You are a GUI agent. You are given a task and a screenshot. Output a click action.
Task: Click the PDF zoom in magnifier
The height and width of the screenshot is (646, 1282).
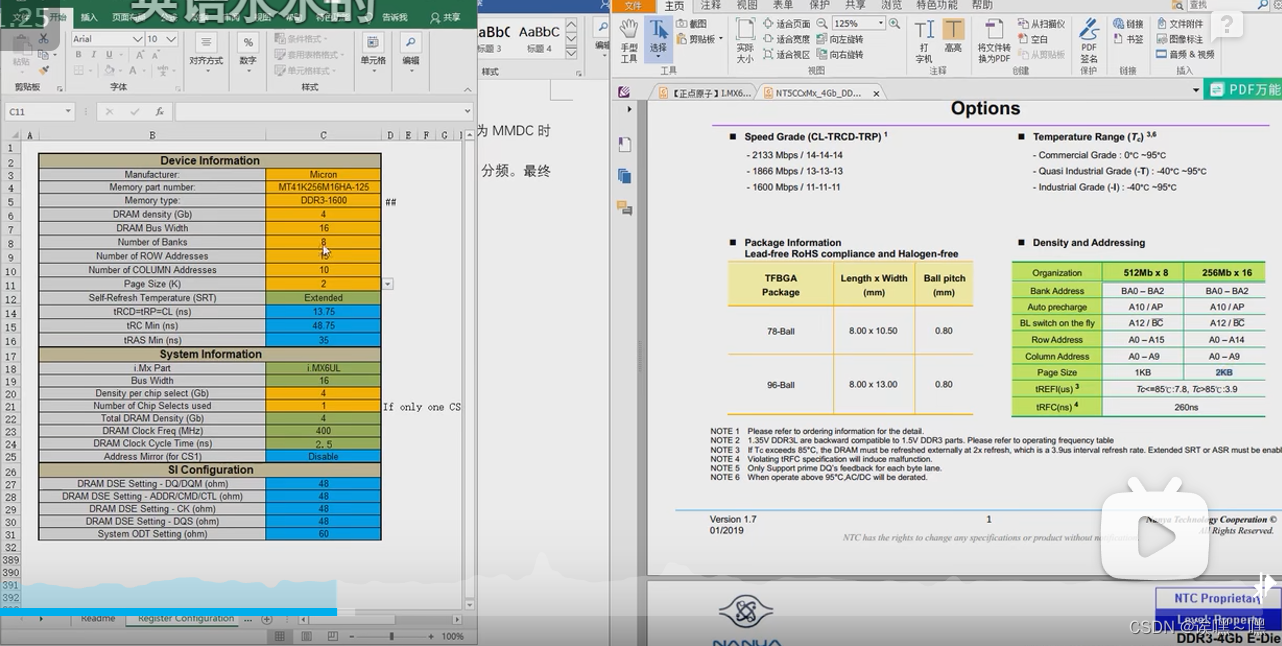[x=895, y=23]
